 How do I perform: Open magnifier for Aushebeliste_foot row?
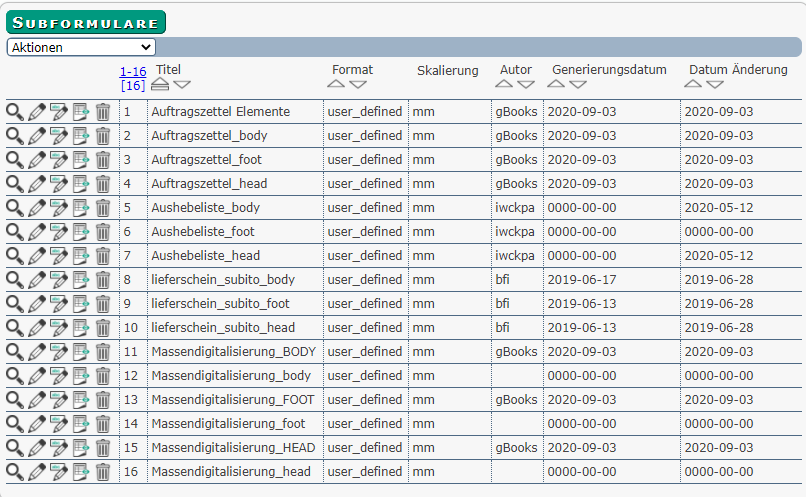[14, 232]
